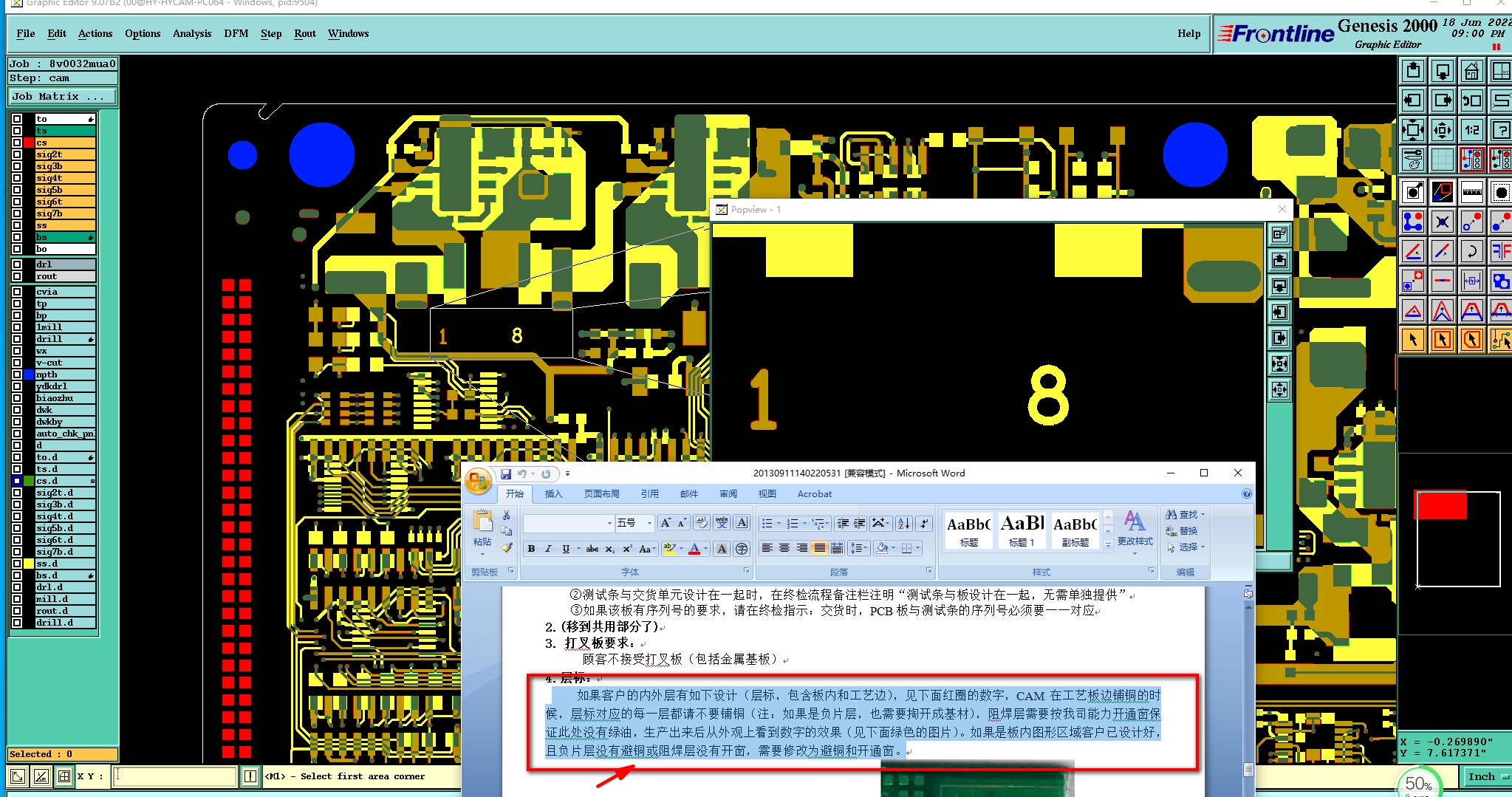Toggle checkbox for layer npth

pyautogui.click(x=16, y=374)
